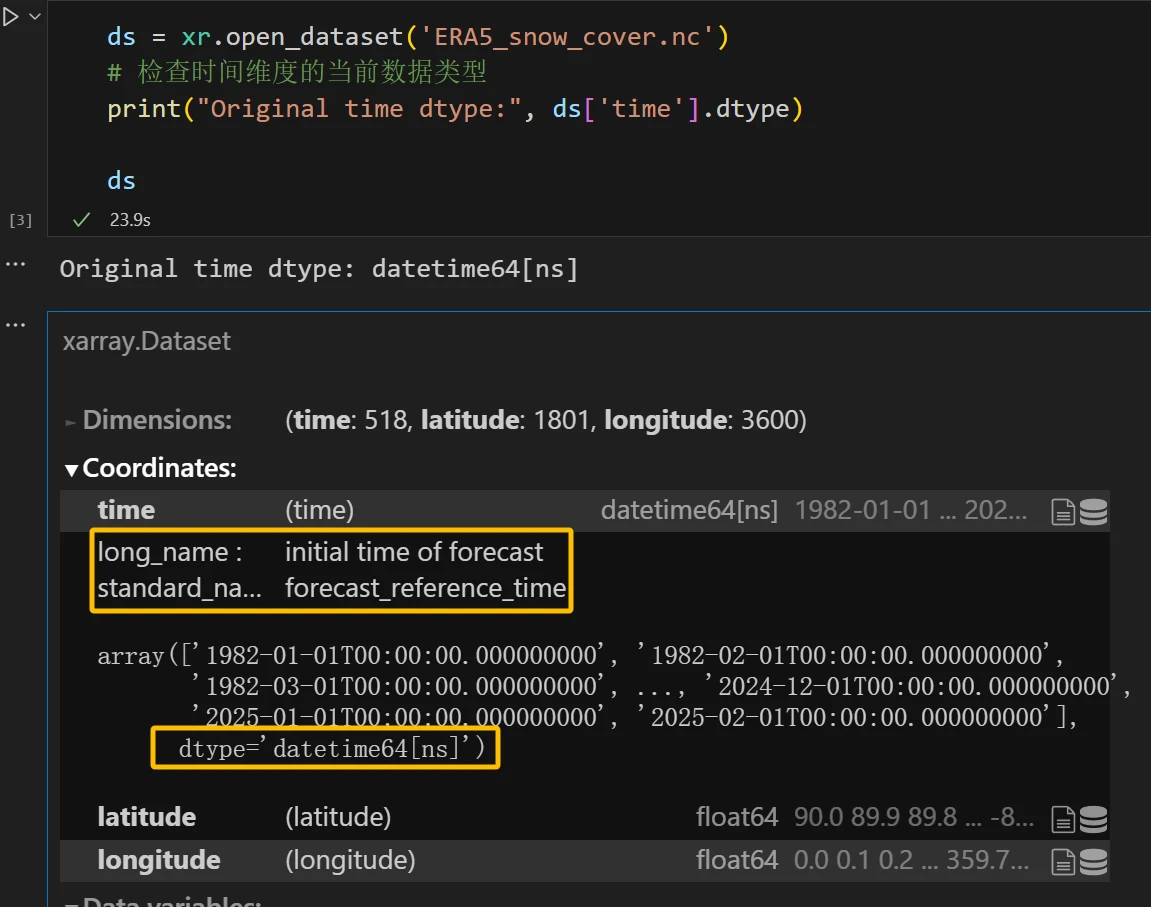
Task: Show attributes icon for latitude coordinate
Action: tap(1063, 818)
